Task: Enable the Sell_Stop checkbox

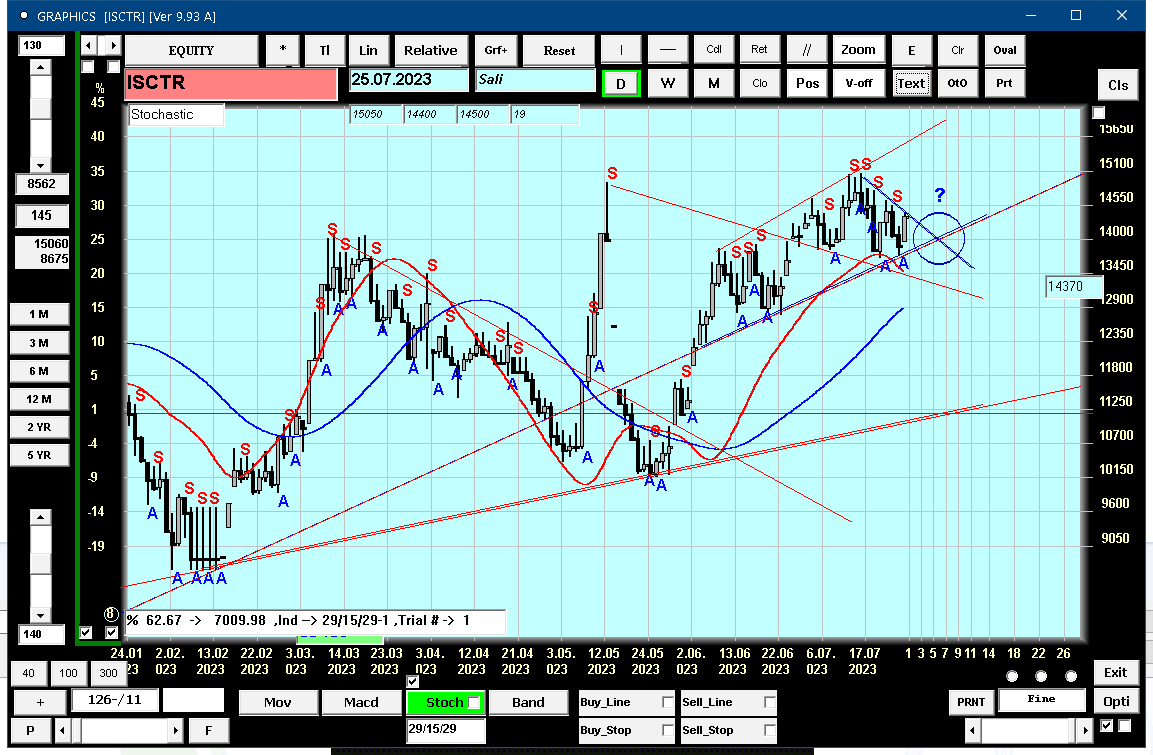Action: 769,730
